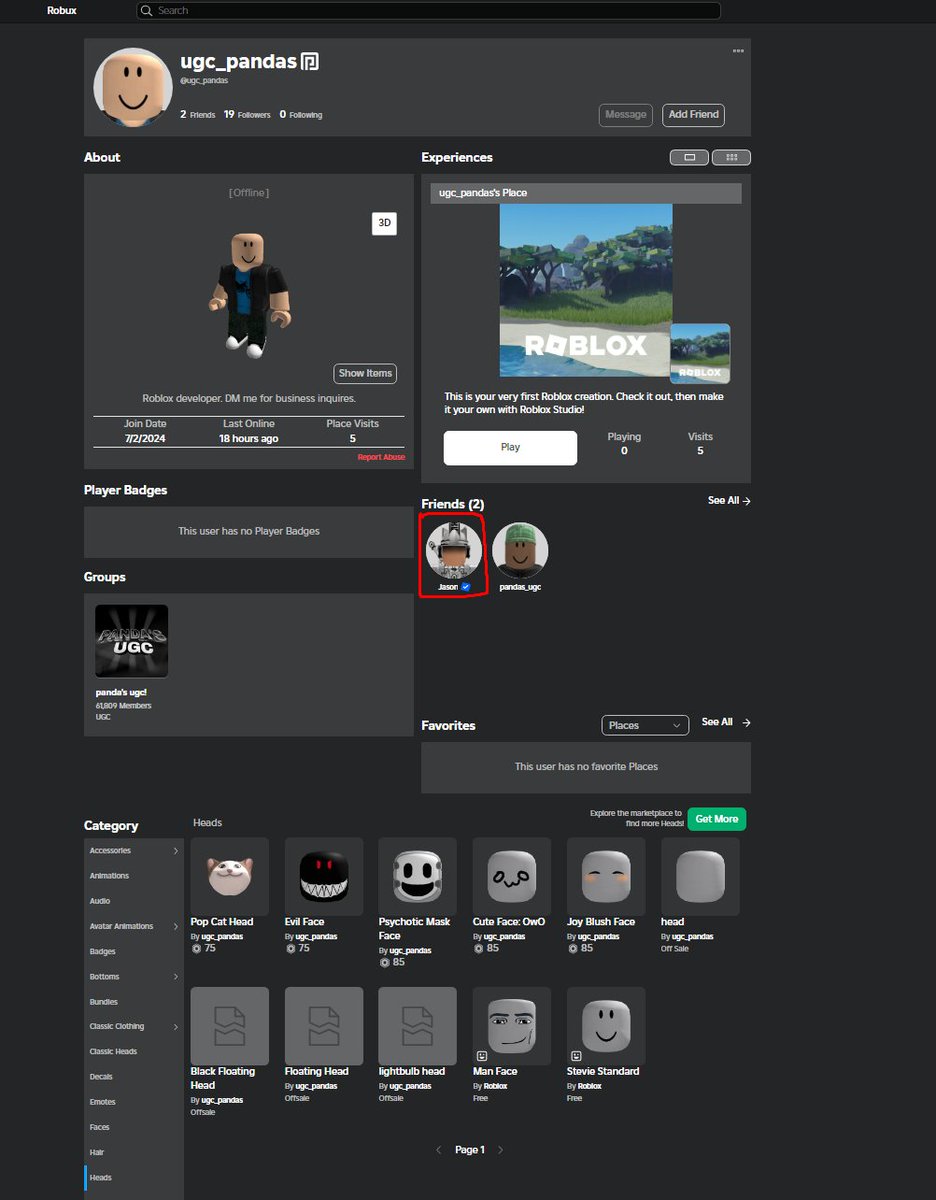Focus the Search input field
Viewport: 936px width, 1200px height.
[x=428, y=11]
